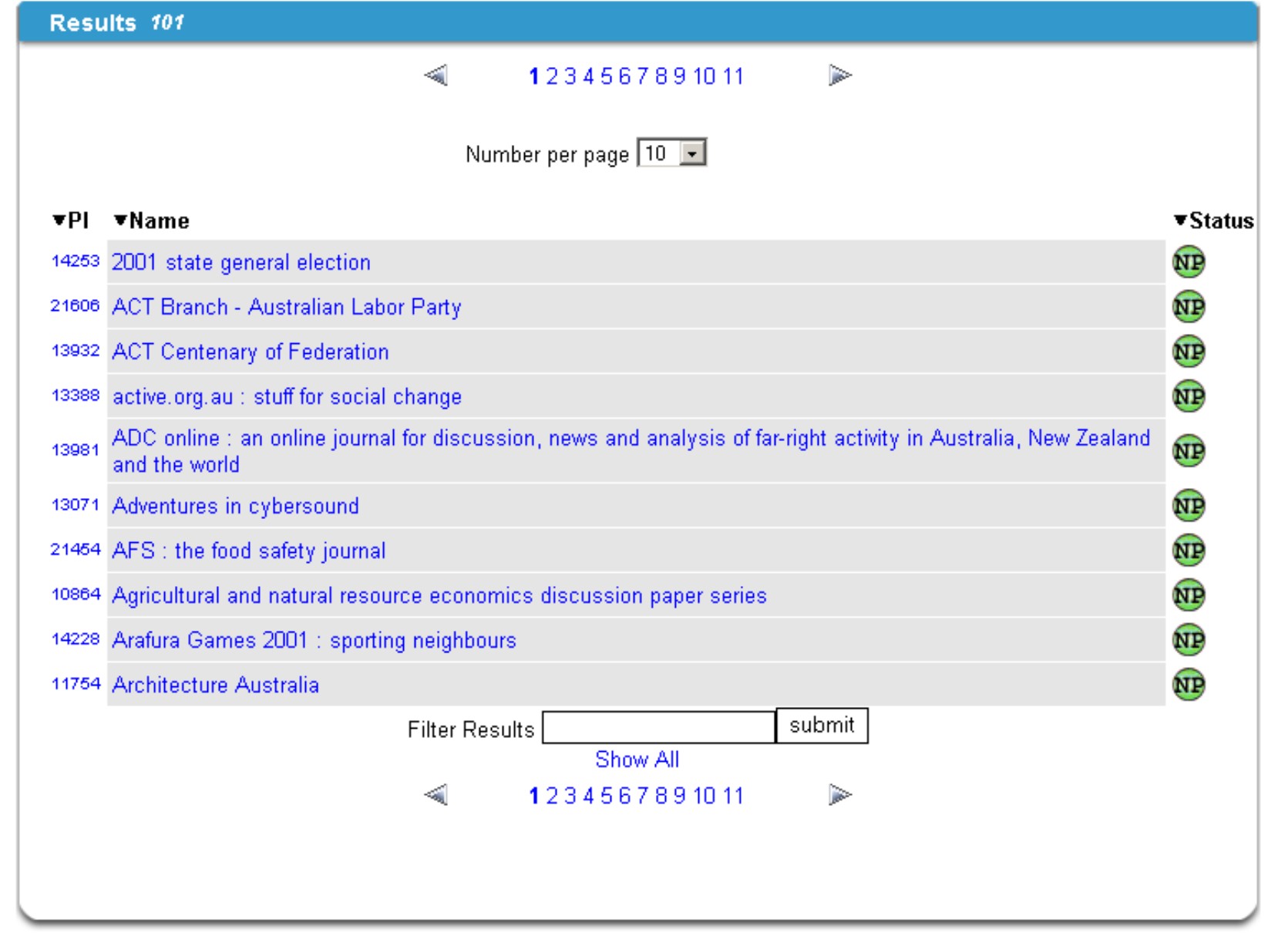The image size is (1288, 950).
Task: Click NP status icon for Adventures in cybersound
Action: tap(1188, 506)
